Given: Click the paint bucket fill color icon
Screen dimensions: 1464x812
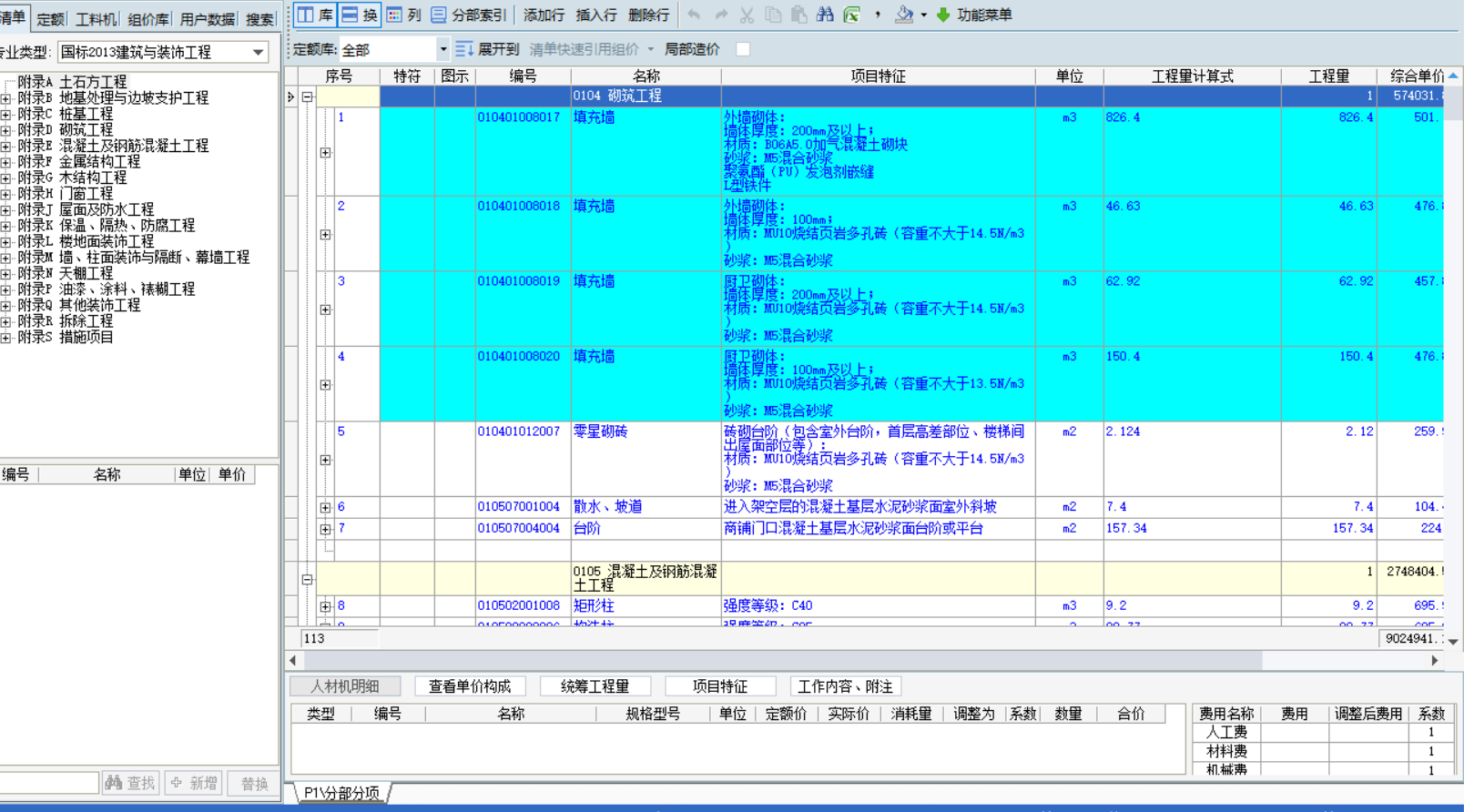Looking at the screenshot, I should click(x=904, y=15).
